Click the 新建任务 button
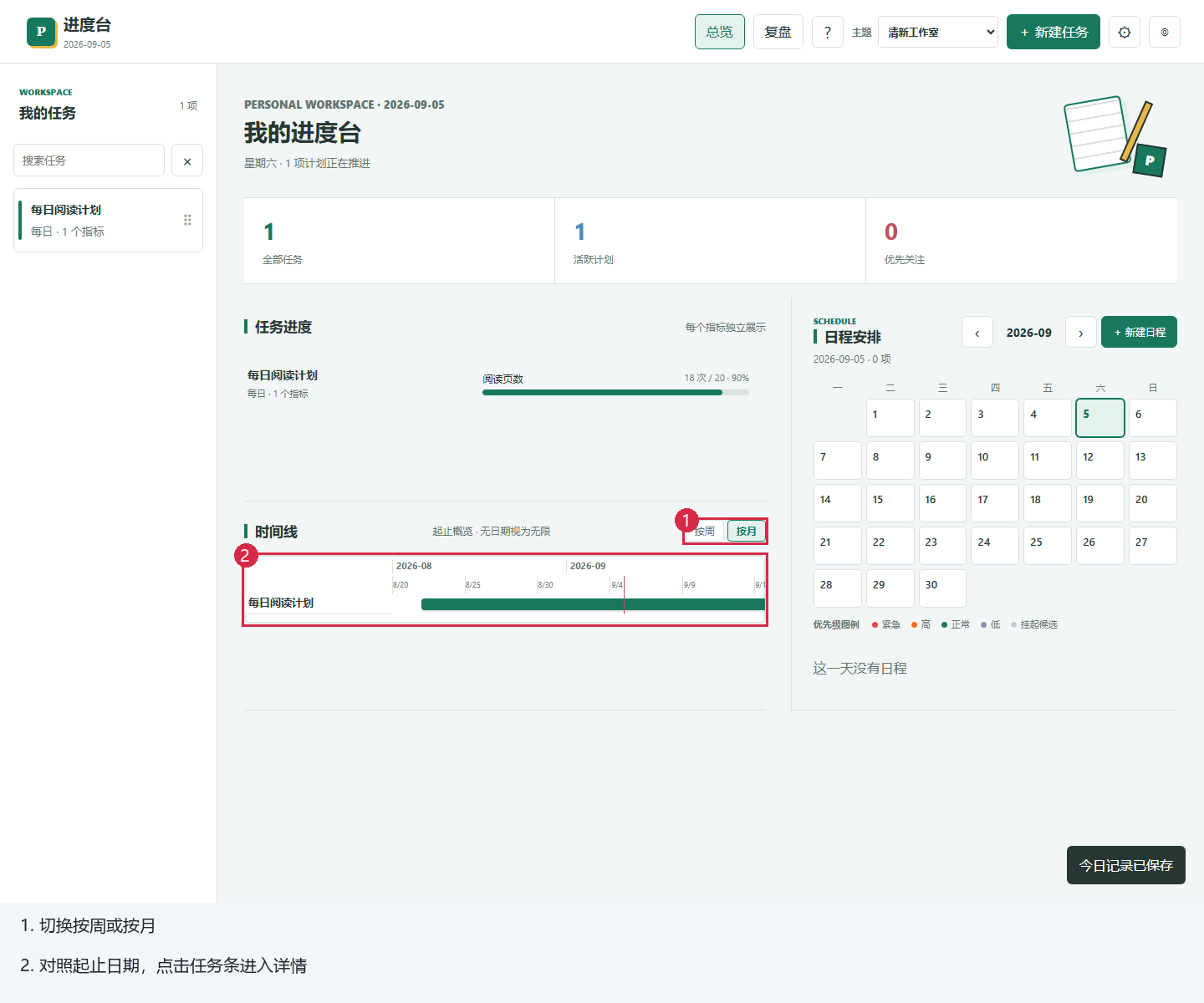This screenshot has height=1003, width=1204. click(1053, 32)
